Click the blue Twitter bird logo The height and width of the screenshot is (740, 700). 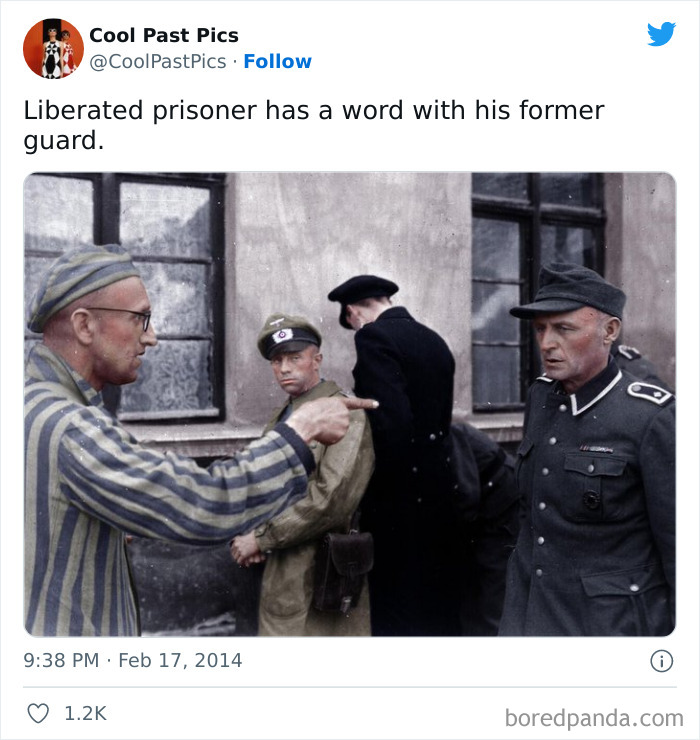tap(661, 34)
